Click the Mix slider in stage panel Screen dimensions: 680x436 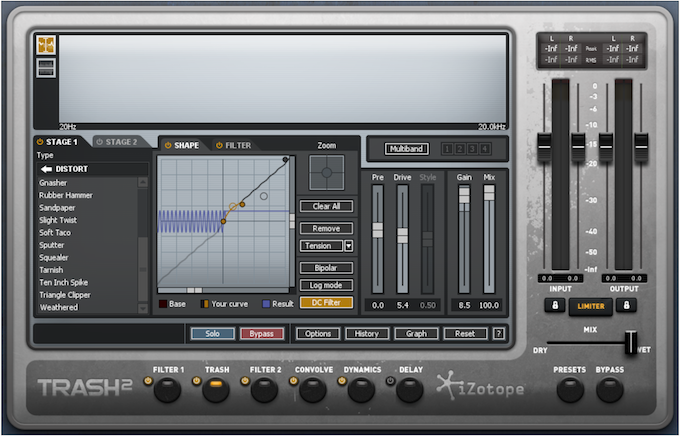coord(489,193)
